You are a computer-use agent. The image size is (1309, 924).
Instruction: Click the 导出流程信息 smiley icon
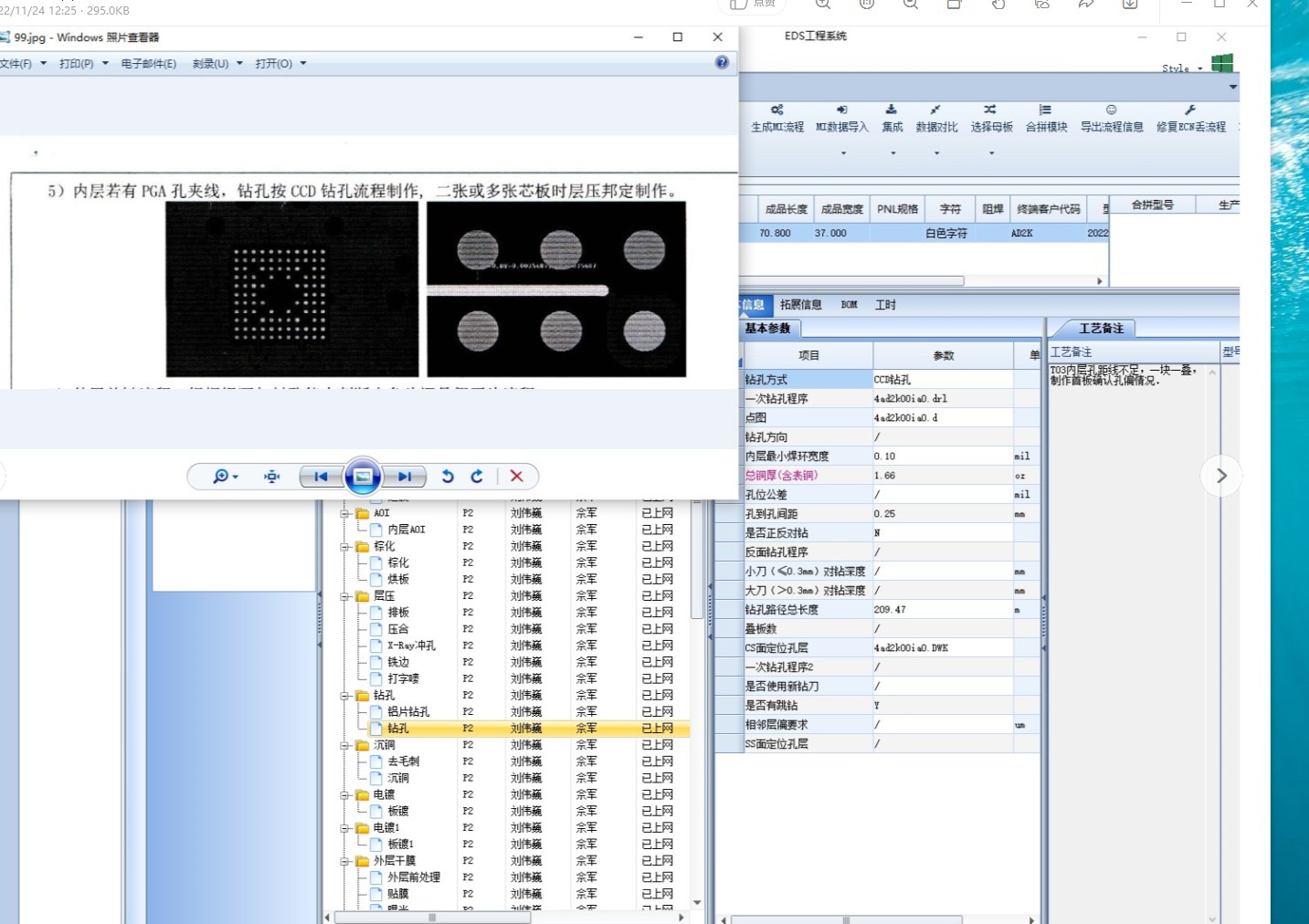click(x=1111, y=110)
